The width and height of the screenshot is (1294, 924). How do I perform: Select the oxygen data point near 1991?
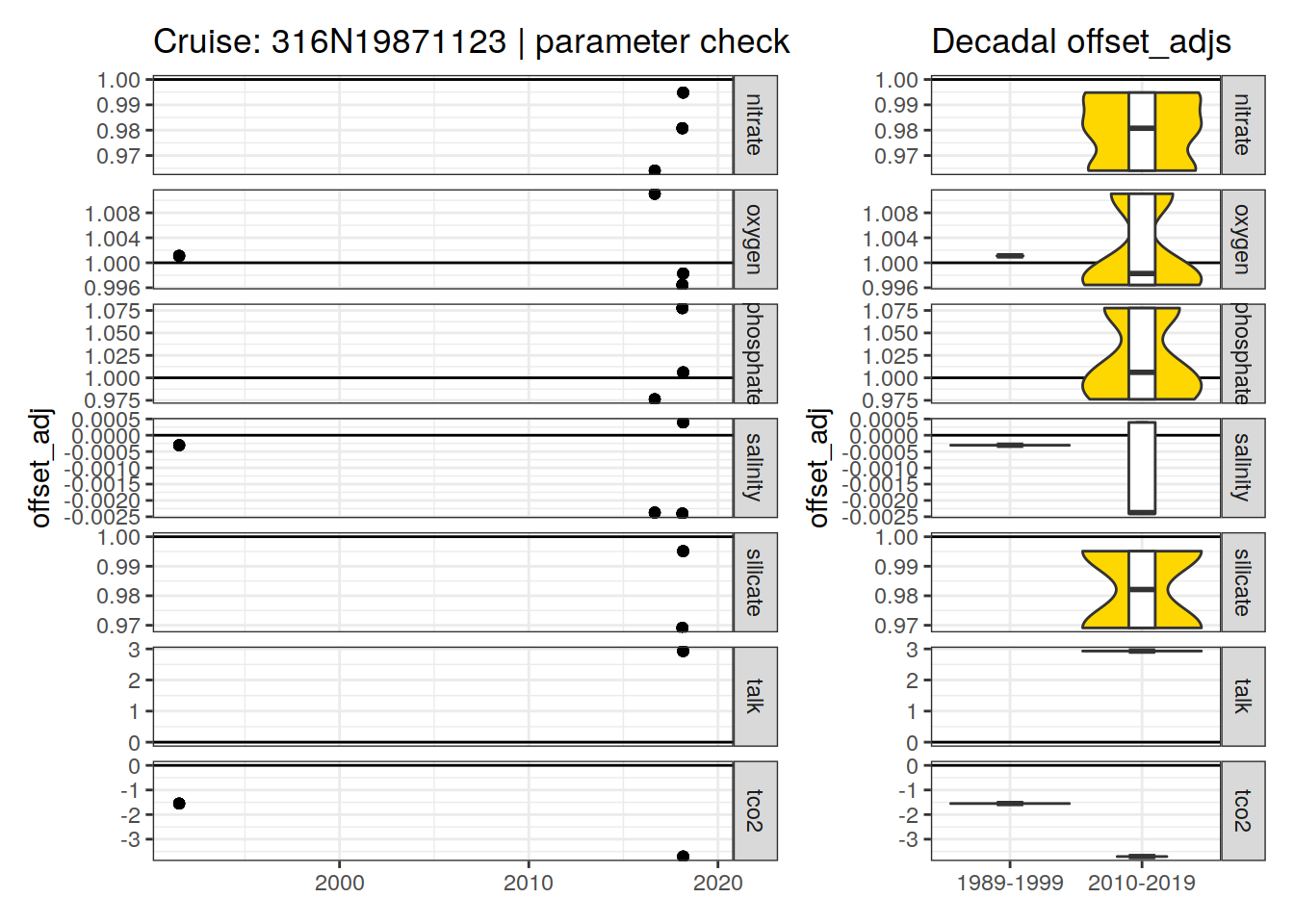pyautogui.click(x=179, y=255)
